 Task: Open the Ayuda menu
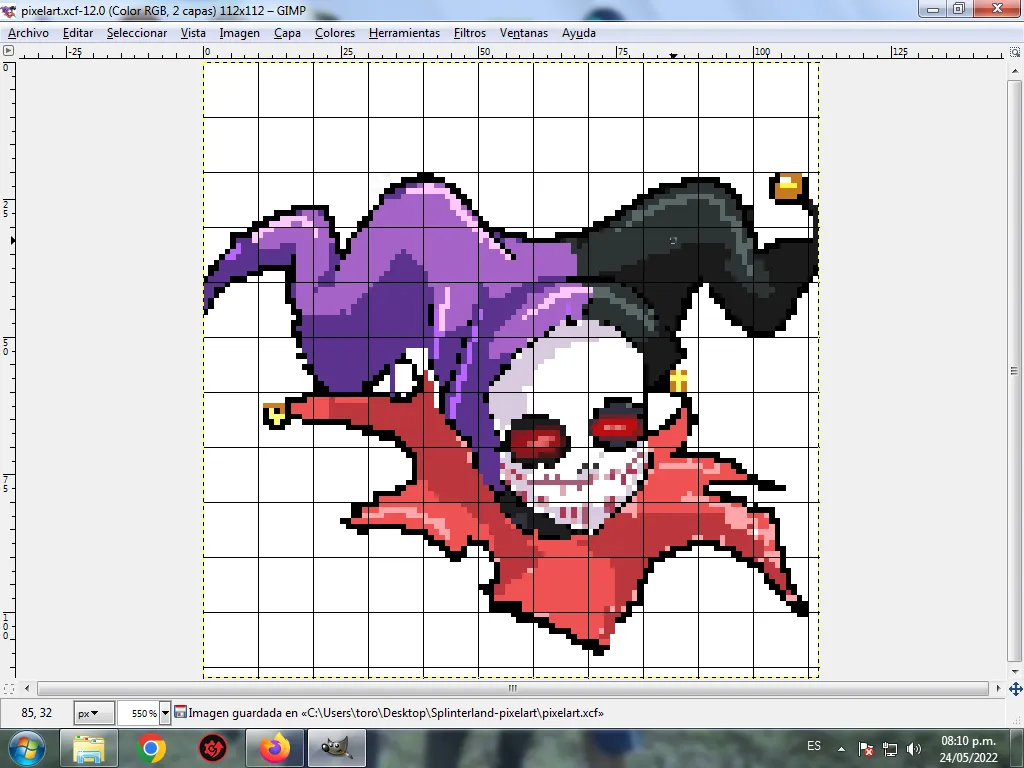pyautogui.click(x=579, y=33)
